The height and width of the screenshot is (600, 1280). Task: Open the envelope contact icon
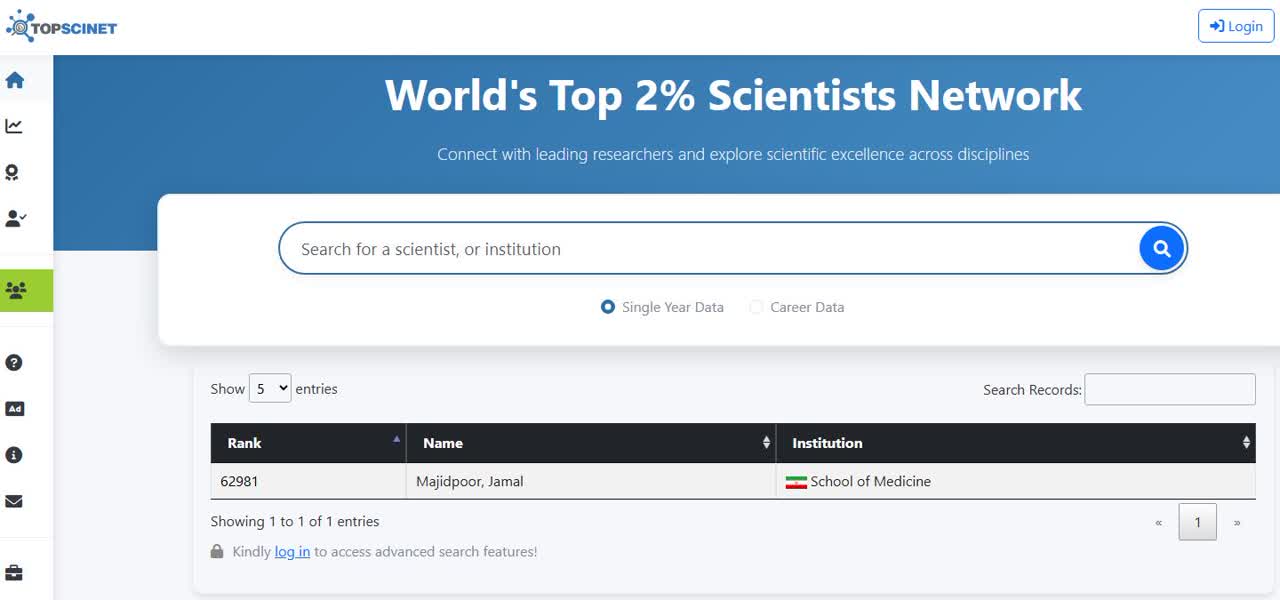pos(14,501)
